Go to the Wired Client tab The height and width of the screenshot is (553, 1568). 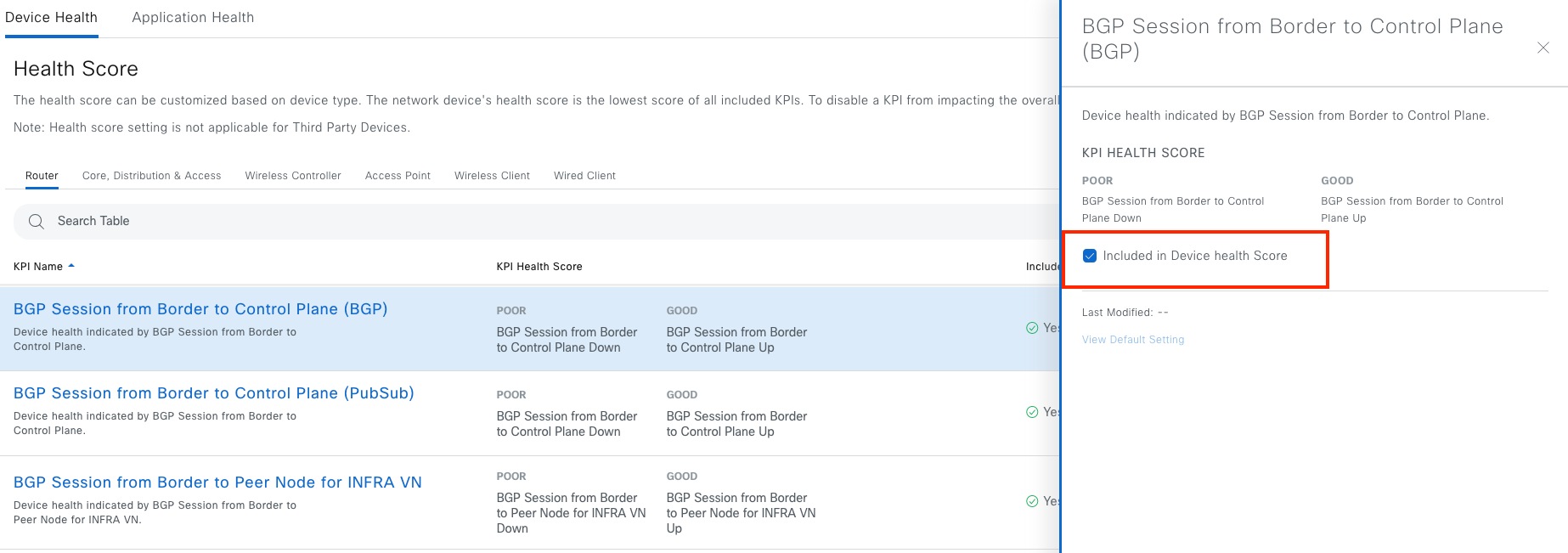[x=584, y=176]
